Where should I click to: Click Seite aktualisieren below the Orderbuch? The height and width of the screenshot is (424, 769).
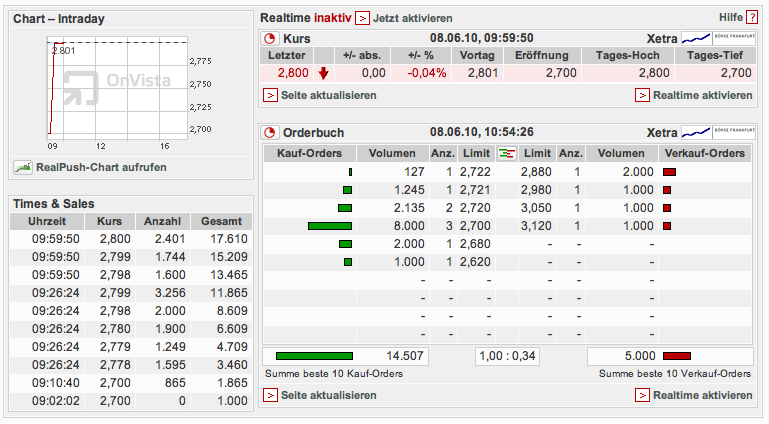click(x=329, y=395)
